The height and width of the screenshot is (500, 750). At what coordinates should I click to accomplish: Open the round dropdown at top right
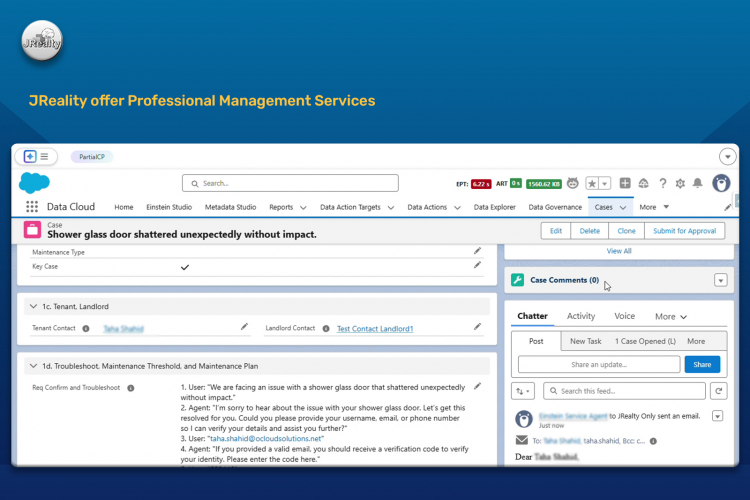(x=727, y=156)
